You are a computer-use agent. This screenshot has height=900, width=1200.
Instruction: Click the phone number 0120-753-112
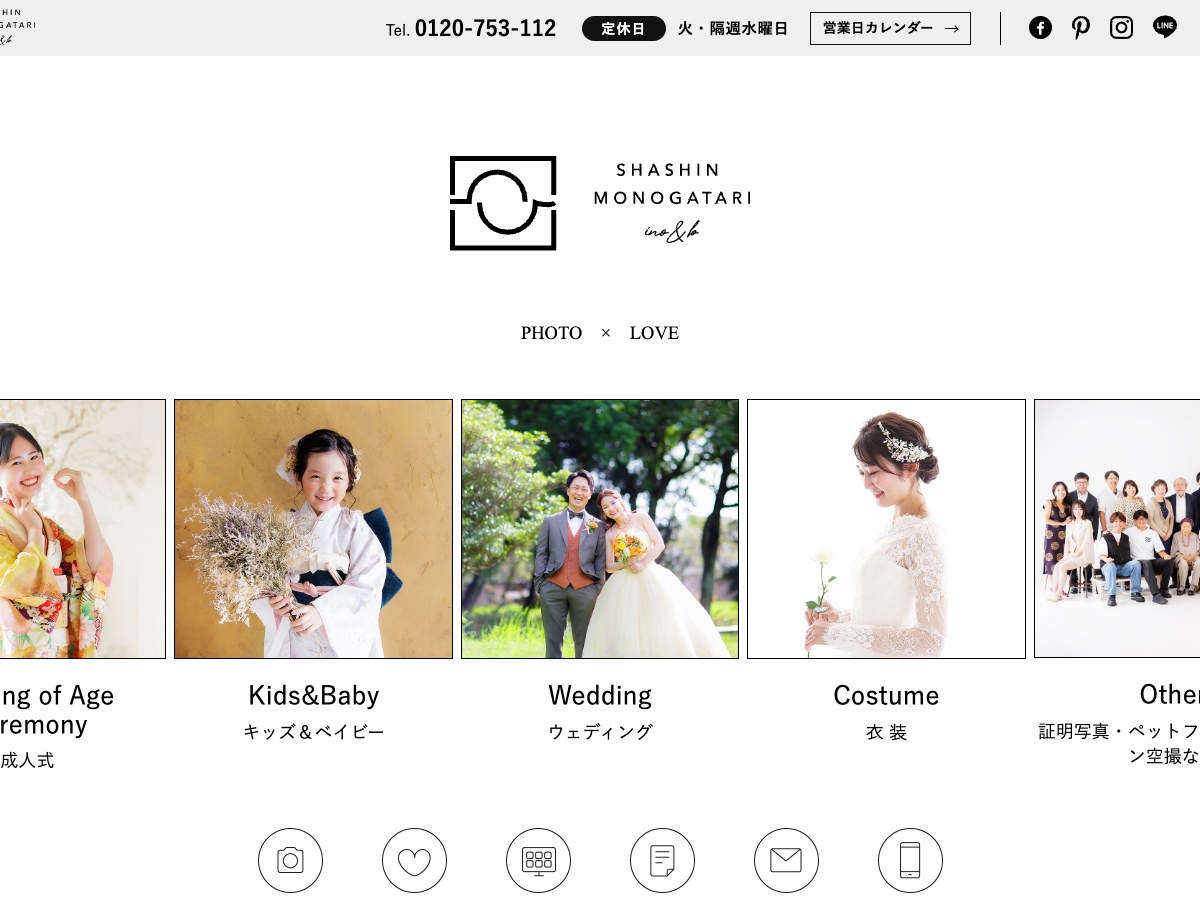[x=485, y=29]
